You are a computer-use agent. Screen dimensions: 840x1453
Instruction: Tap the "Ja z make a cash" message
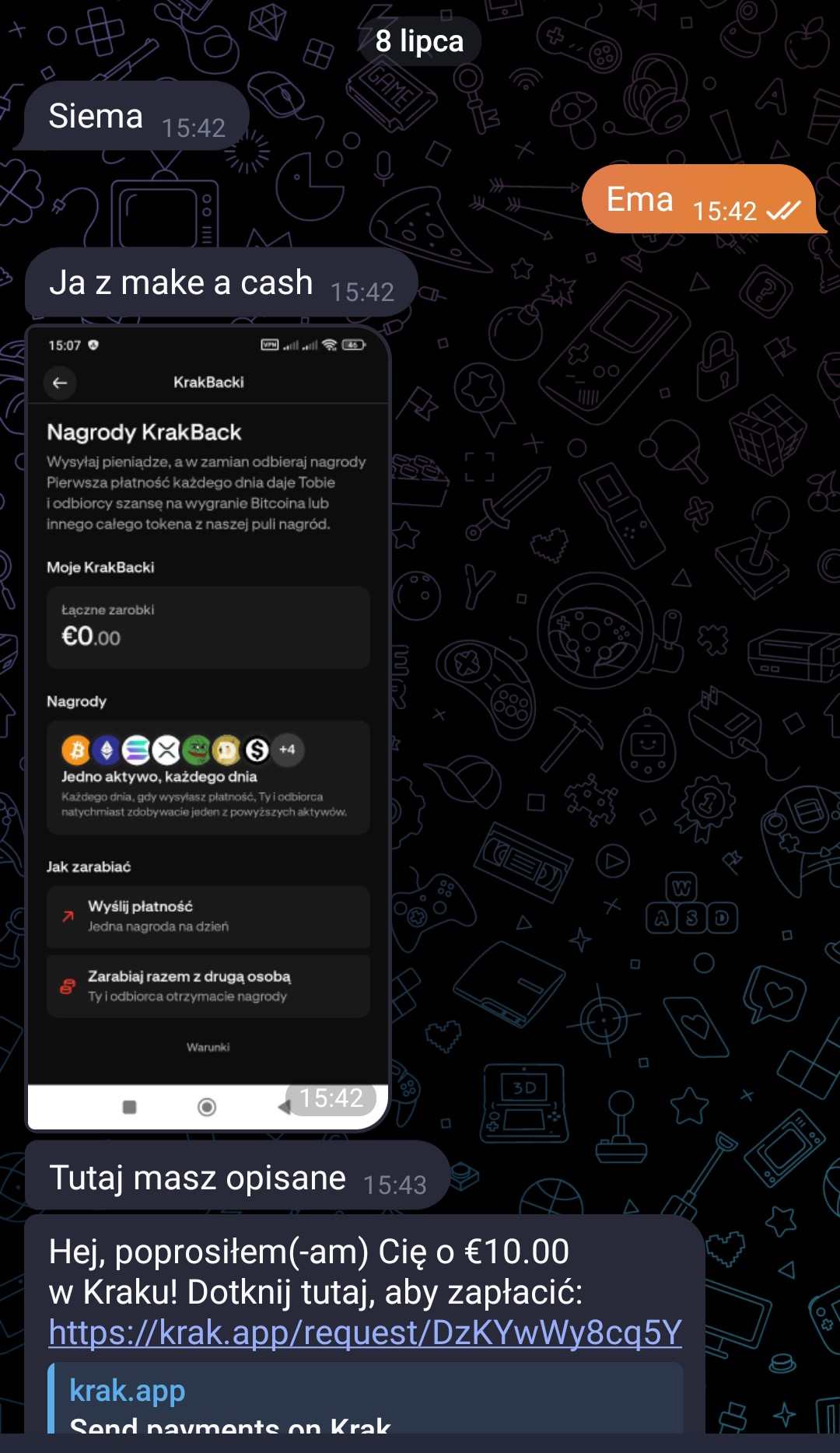coord(221,283)
